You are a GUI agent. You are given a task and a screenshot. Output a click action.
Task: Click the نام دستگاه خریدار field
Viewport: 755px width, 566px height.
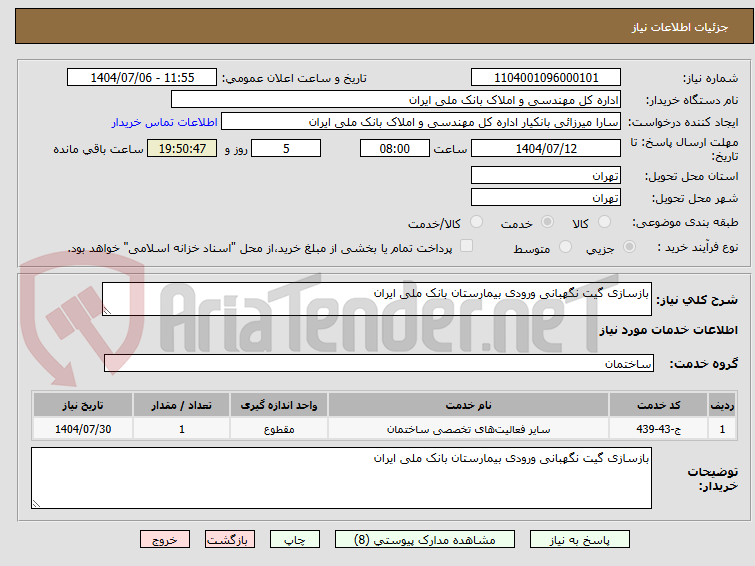396,100
